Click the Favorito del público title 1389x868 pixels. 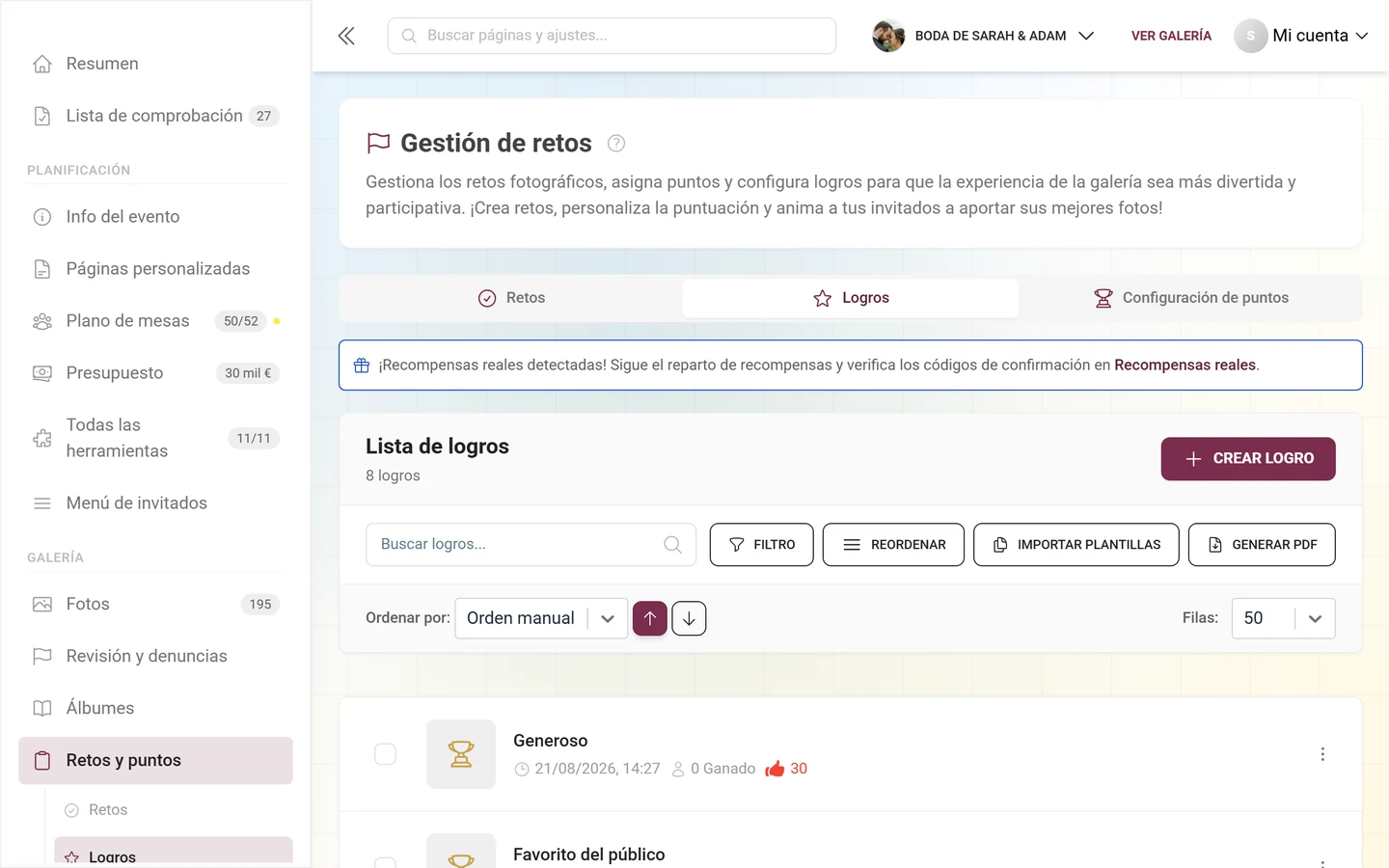[x=589, y=854]
